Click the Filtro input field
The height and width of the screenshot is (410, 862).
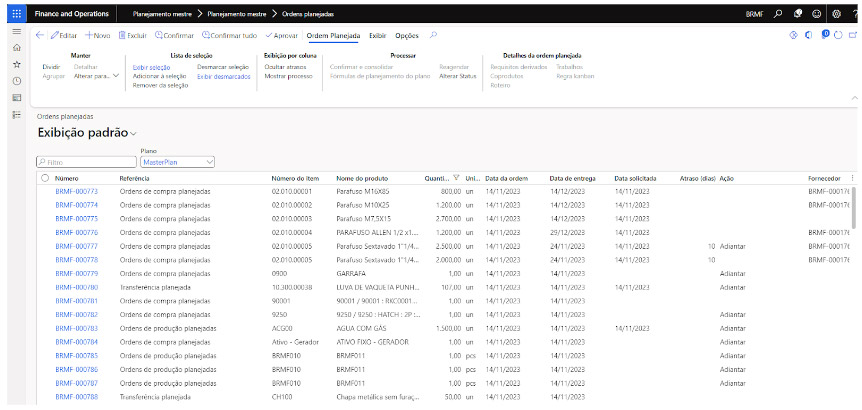click(86, 161)
